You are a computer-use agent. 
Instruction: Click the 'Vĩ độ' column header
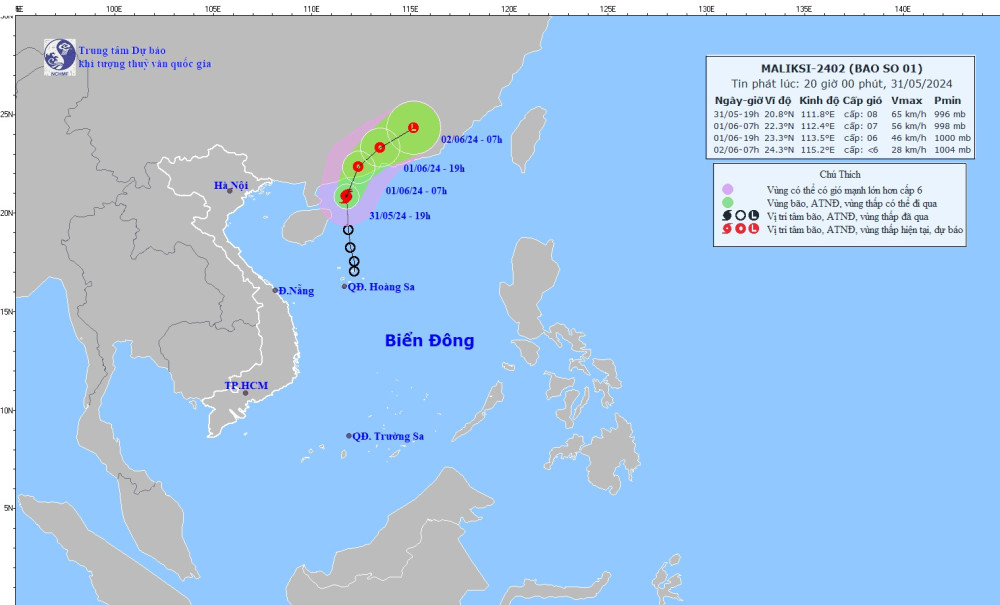(777, 101)
